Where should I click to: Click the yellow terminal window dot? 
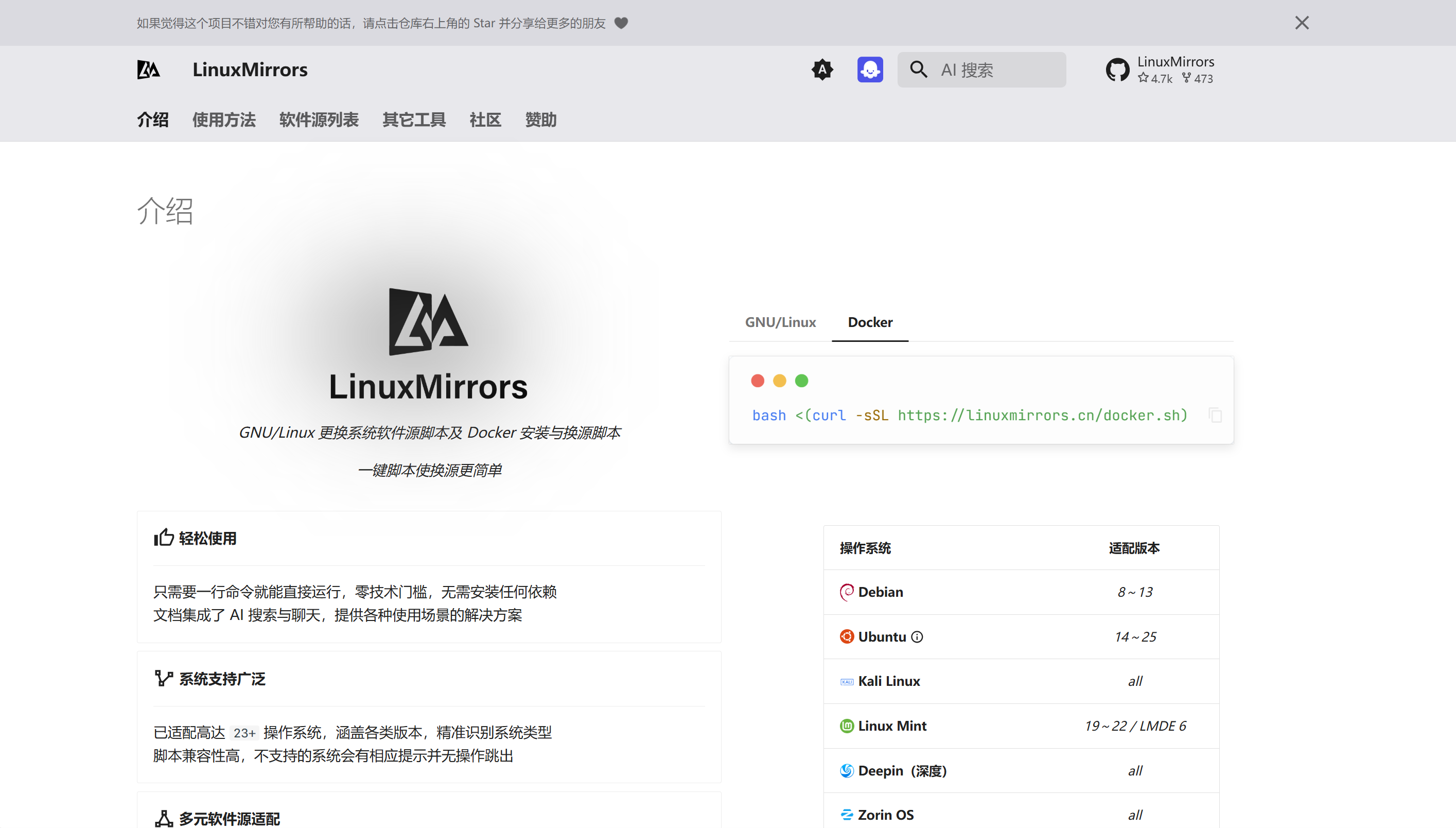tap(779, 381)
